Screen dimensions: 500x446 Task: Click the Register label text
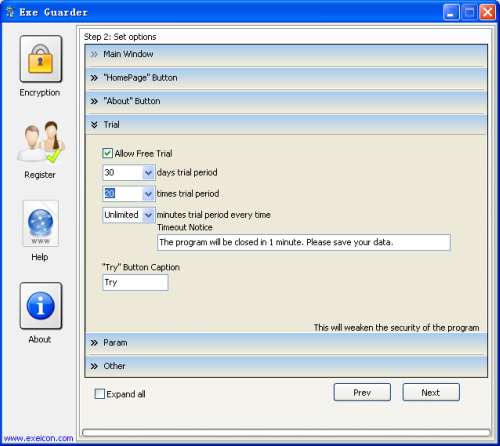click(x=40, y=175)
